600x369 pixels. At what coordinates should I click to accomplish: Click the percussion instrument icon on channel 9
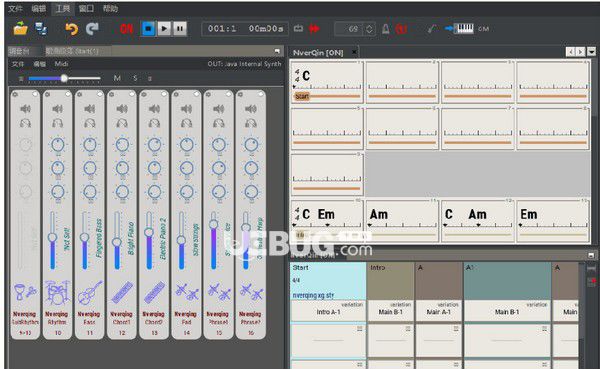point(25,292)
